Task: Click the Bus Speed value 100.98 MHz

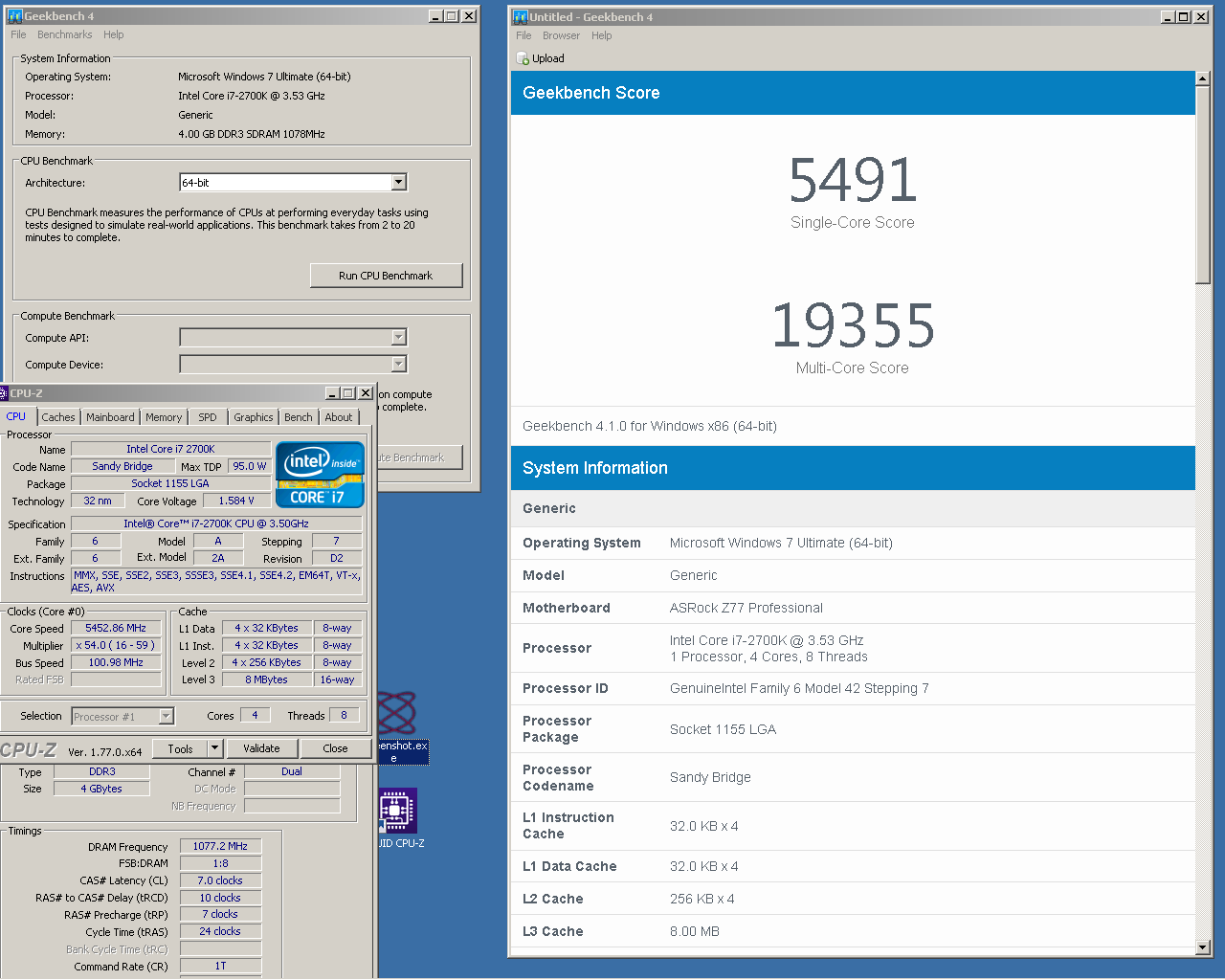Action: (116, 662)
